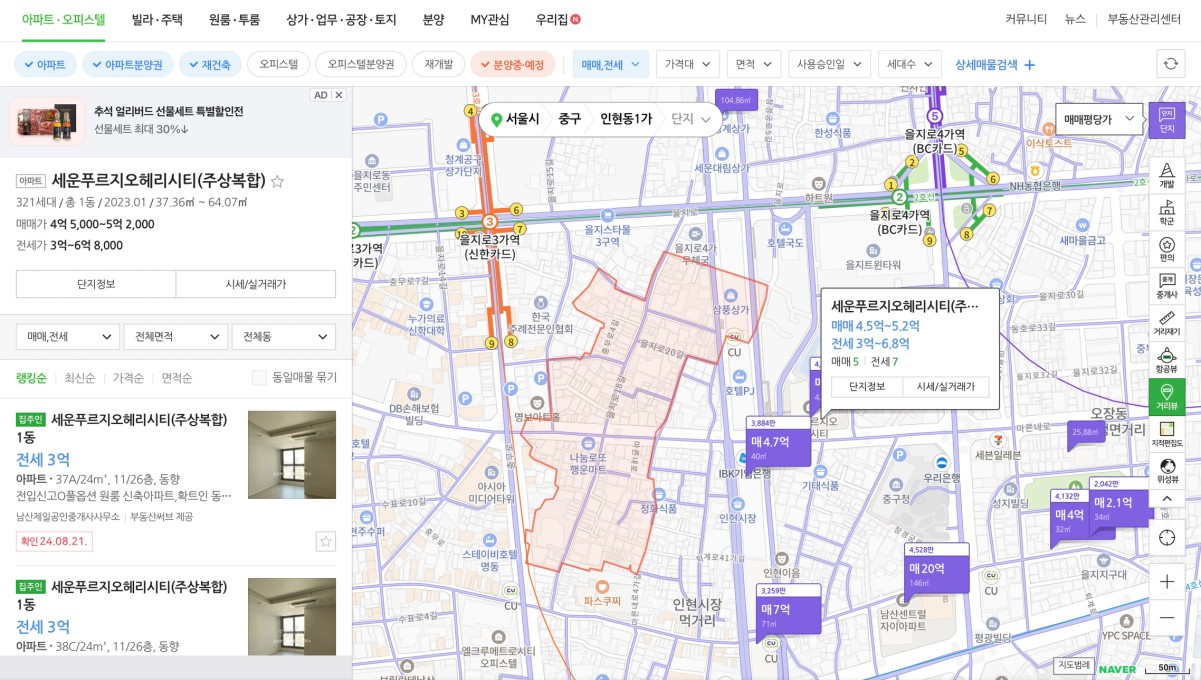Toggle the 오피스텔분양권 filter chip

[361, 64]
